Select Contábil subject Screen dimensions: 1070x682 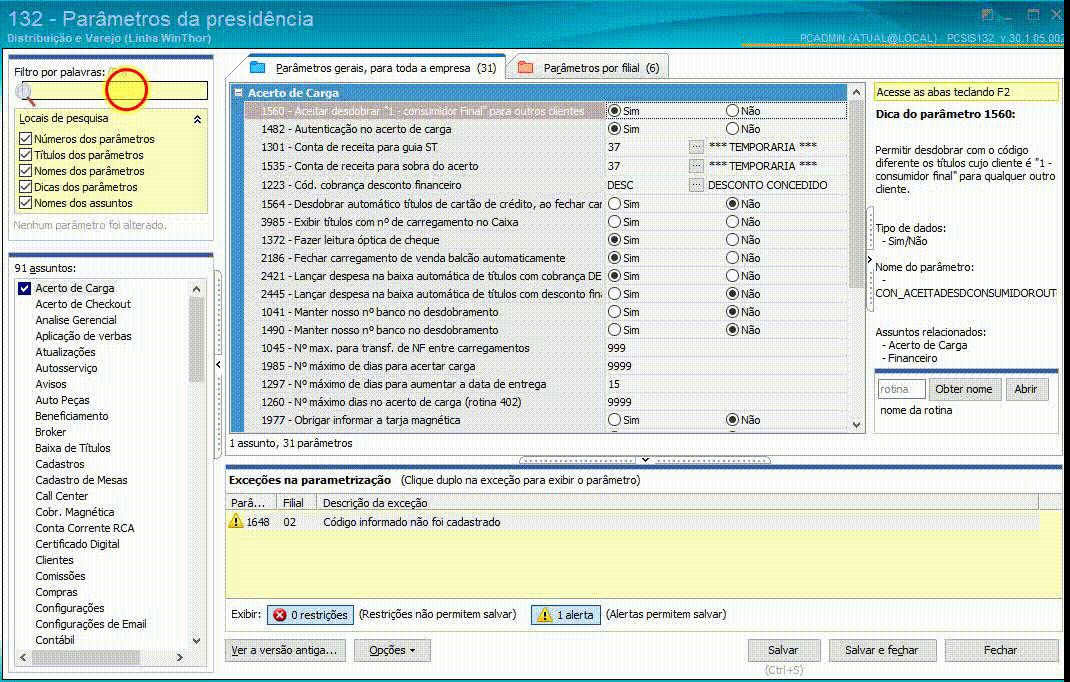pos(55,640)
